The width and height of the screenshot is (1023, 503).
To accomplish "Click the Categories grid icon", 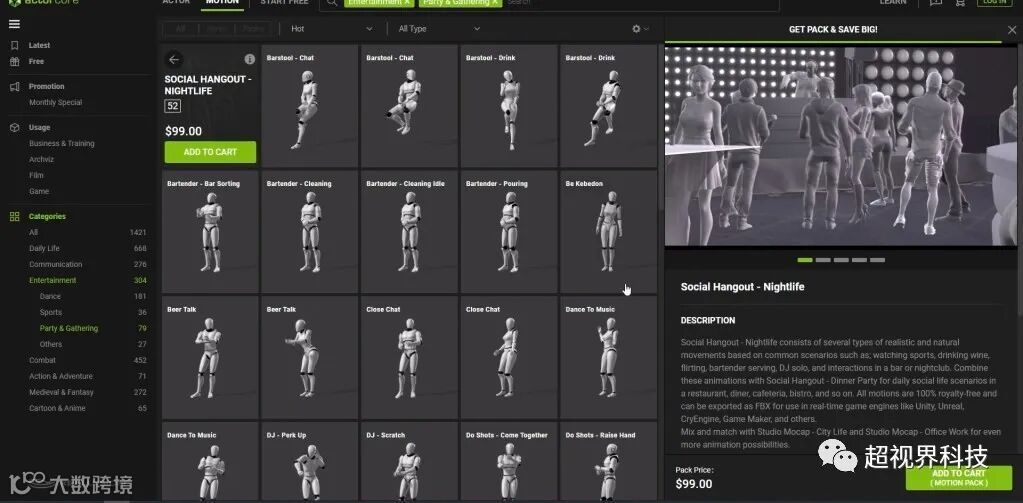I will tap(14, 217).
